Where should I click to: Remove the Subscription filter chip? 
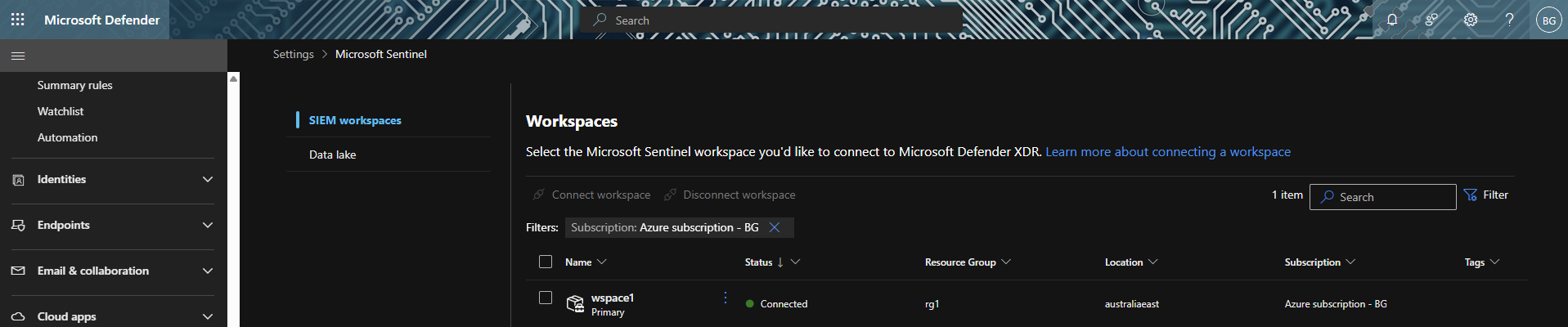[x=775, y=227]
